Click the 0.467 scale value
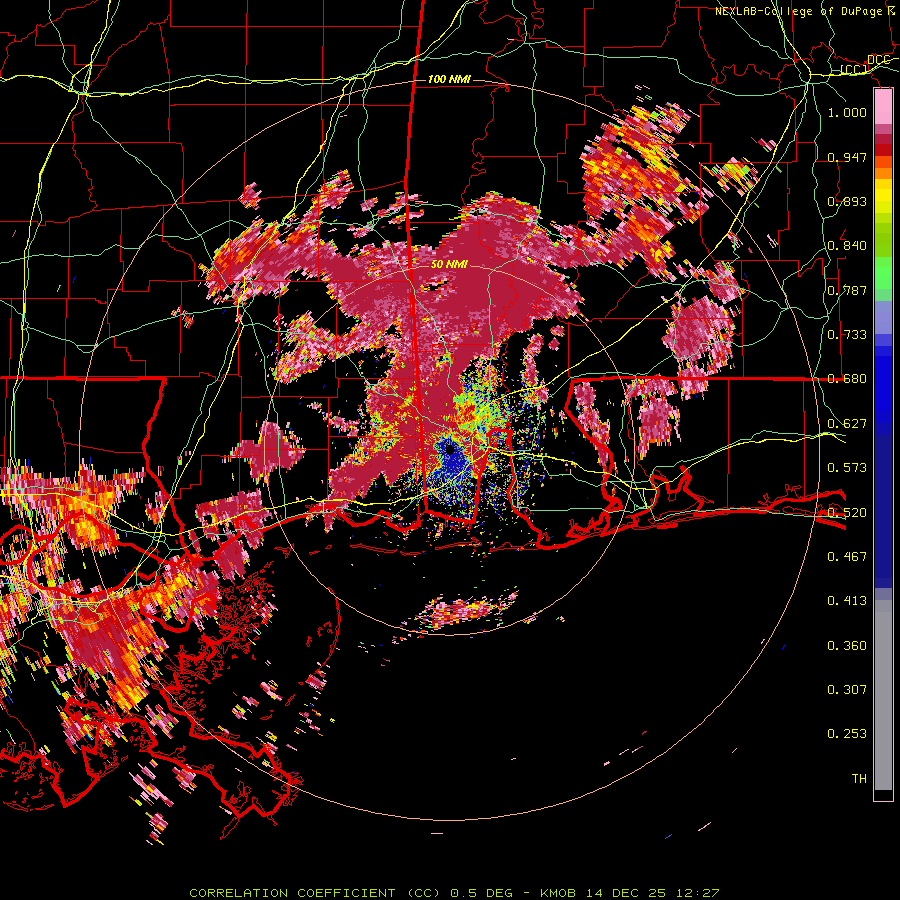This screenshot has height=900, width=900. (847, 557)
